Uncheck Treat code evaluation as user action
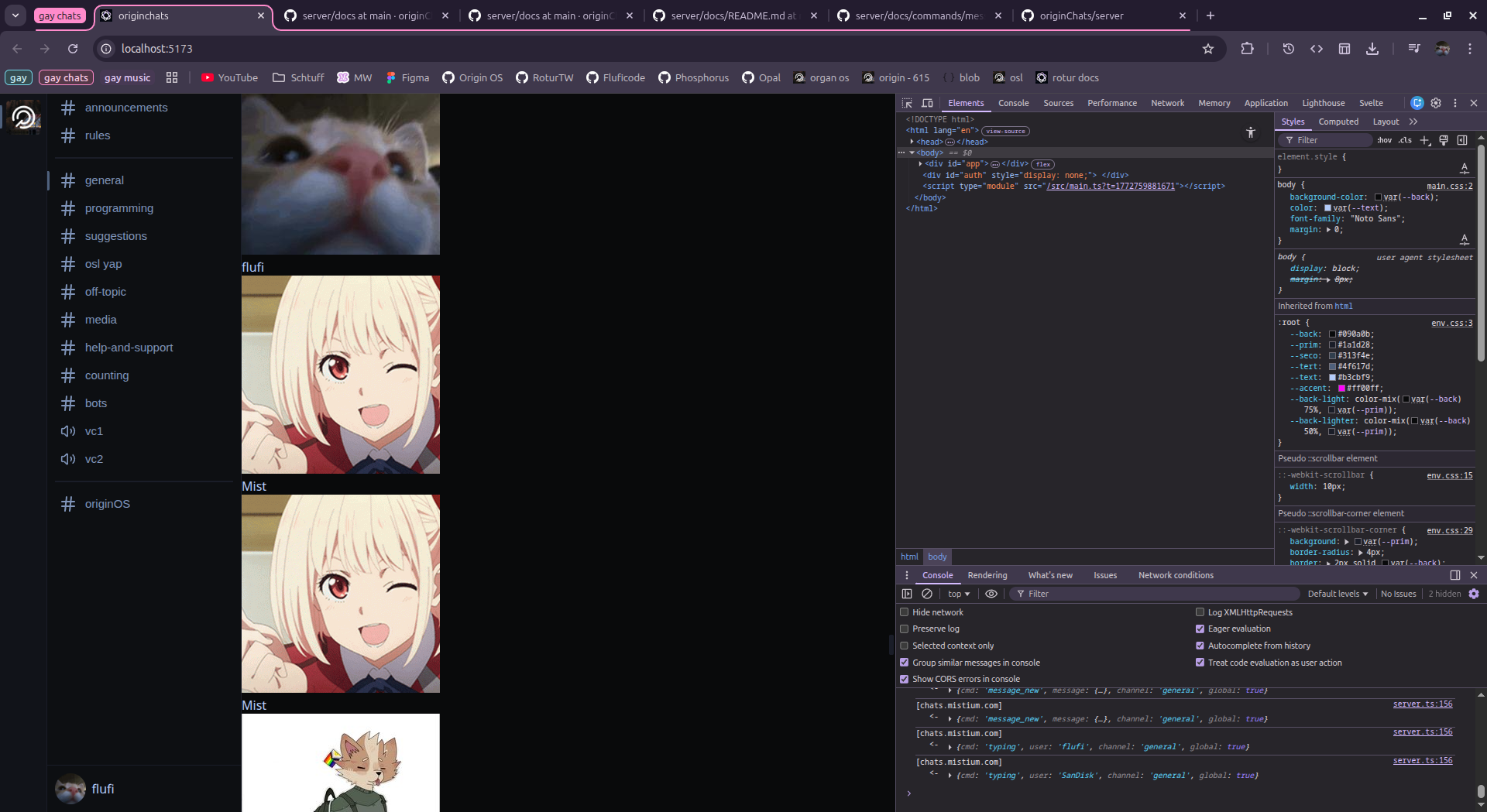The image size is (1487, 812). click(x=1200, y=663)
